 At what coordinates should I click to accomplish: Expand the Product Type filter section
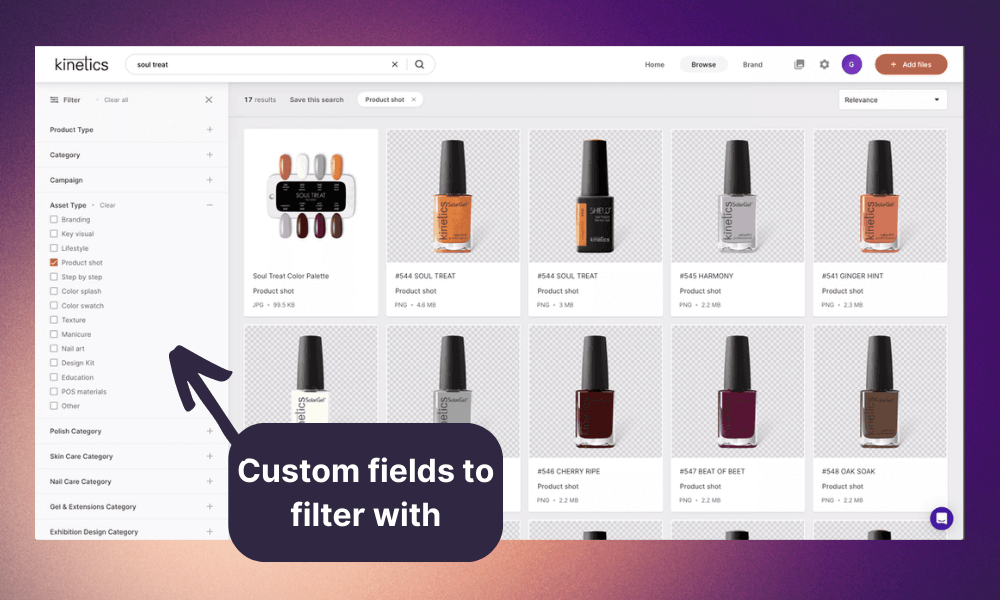click(x=210, y=129)
